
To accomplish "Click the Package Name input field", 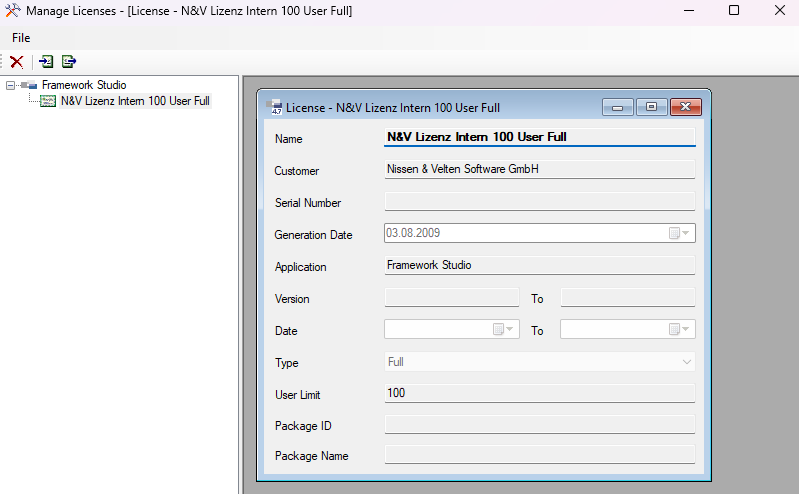I will (x=540, y=455).
